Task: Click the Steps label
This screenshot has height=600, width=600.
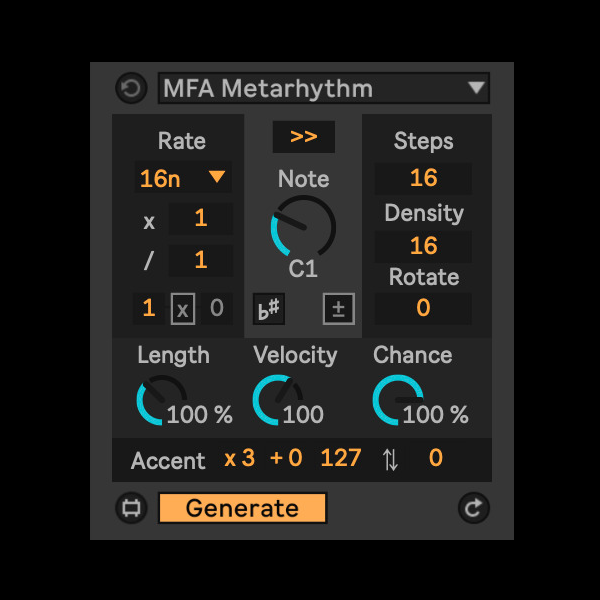Action: pyautogui.click(x=424, y=141)
